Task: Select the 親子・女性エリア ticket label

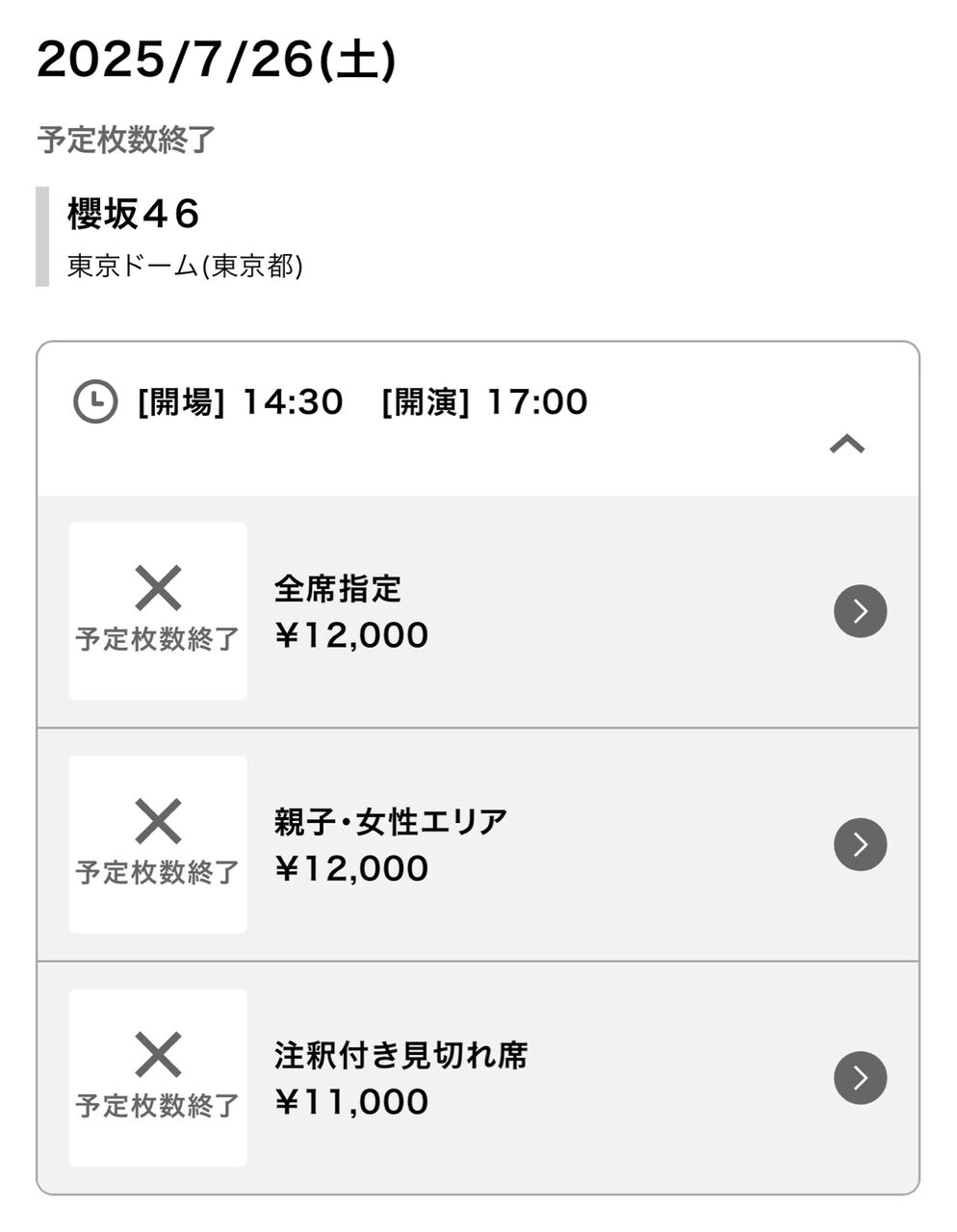Action: pyautogui.click(x=390, y=822)
